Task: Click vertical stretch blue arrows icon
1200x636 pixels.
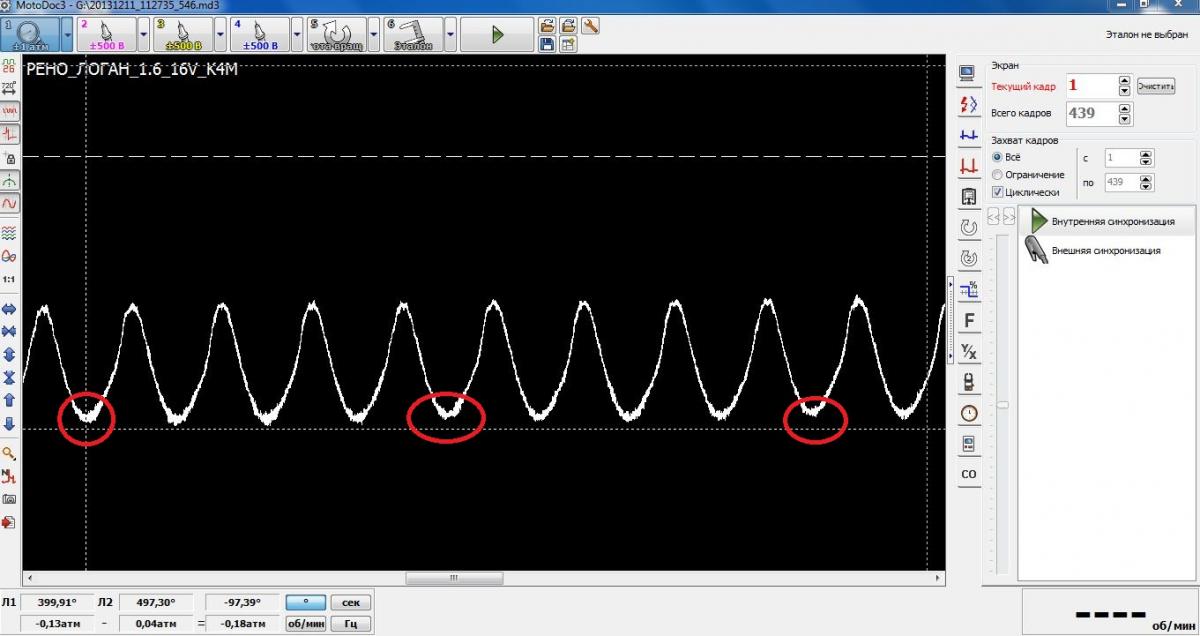Action: (x=9, y=354)
